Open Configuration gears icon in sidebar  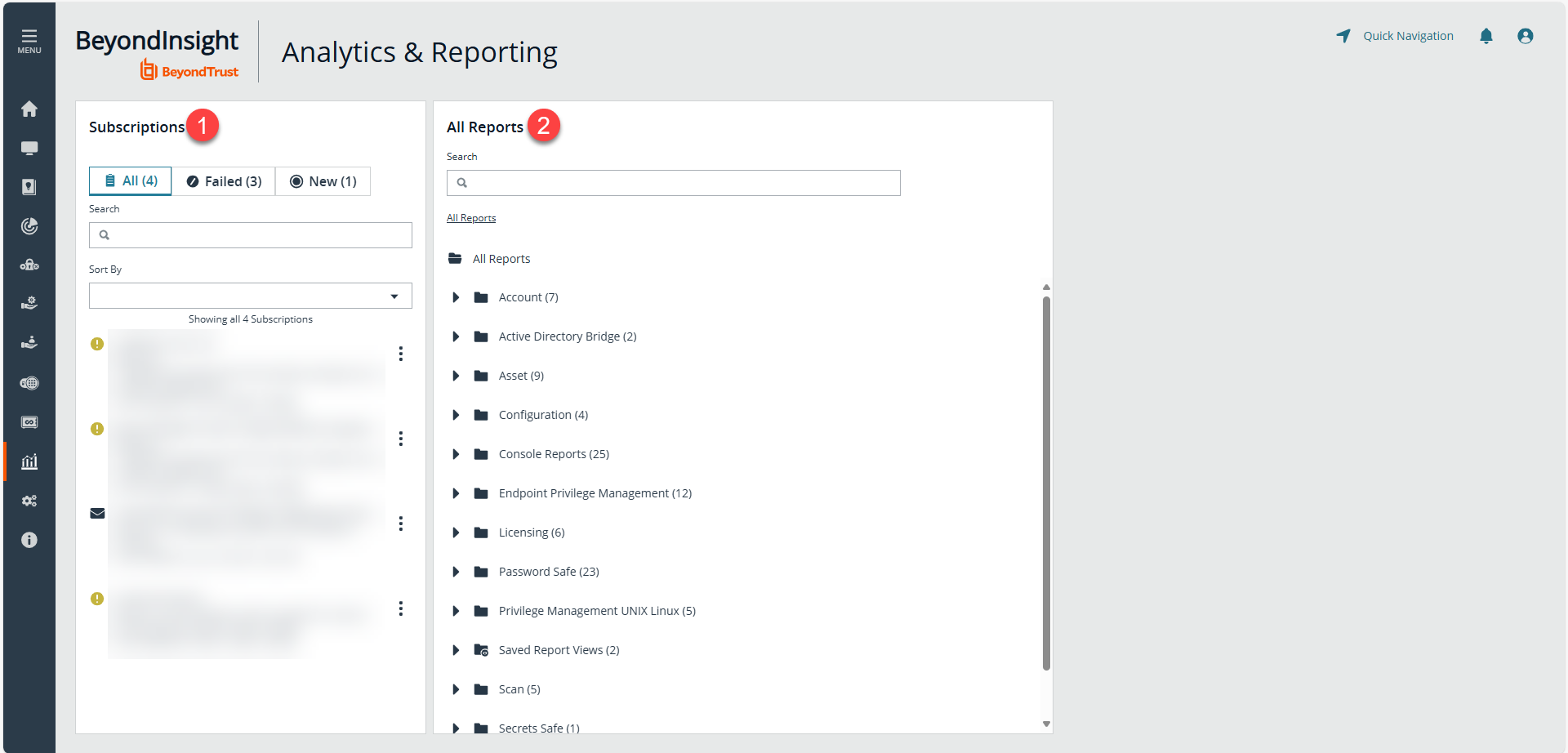tap(29, 501)
